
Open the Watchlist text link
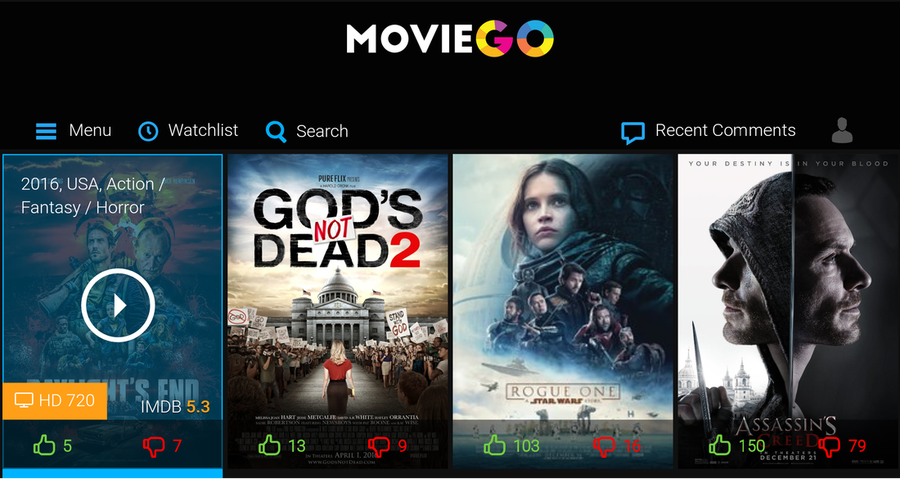pyautogui.click(x=203, y=131)
